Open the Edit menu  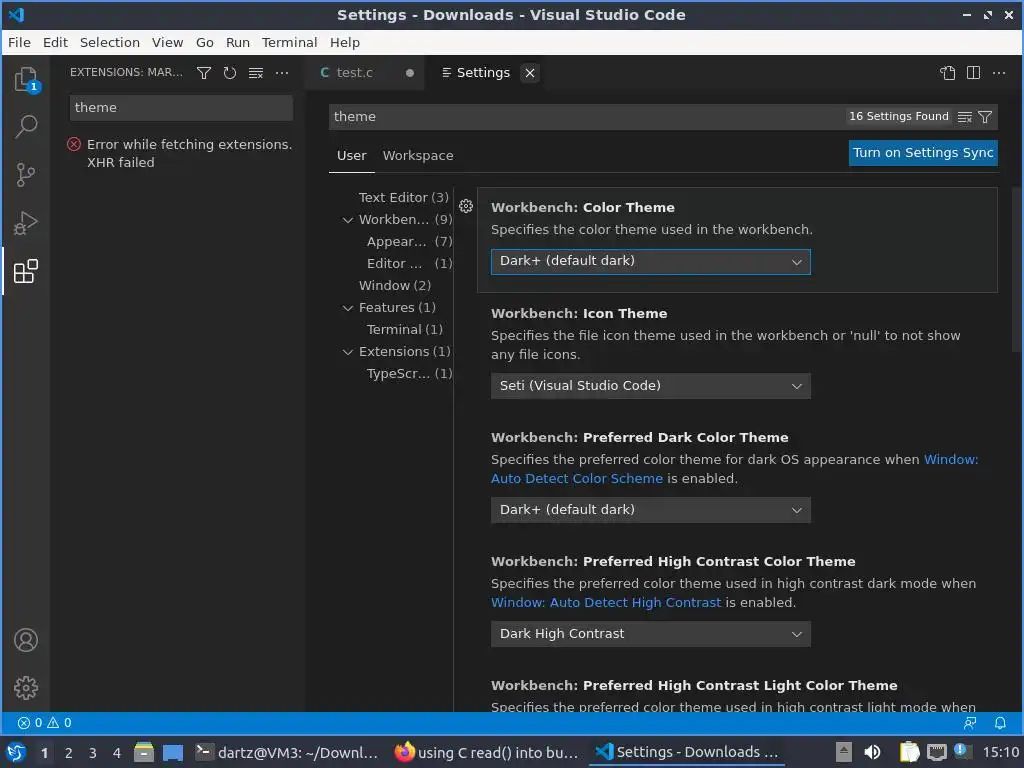pyautogui.click(x=56, y=42)
